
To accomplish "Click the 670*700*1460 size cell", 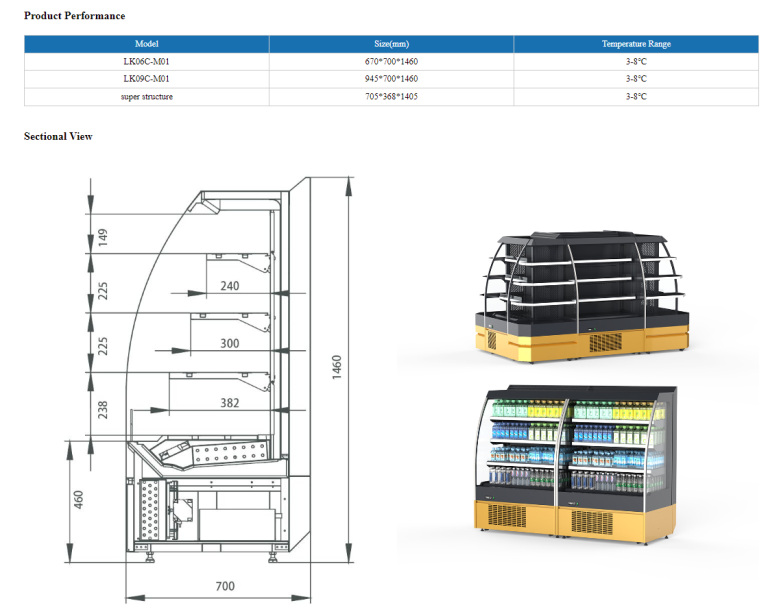I will pos(392,61).
